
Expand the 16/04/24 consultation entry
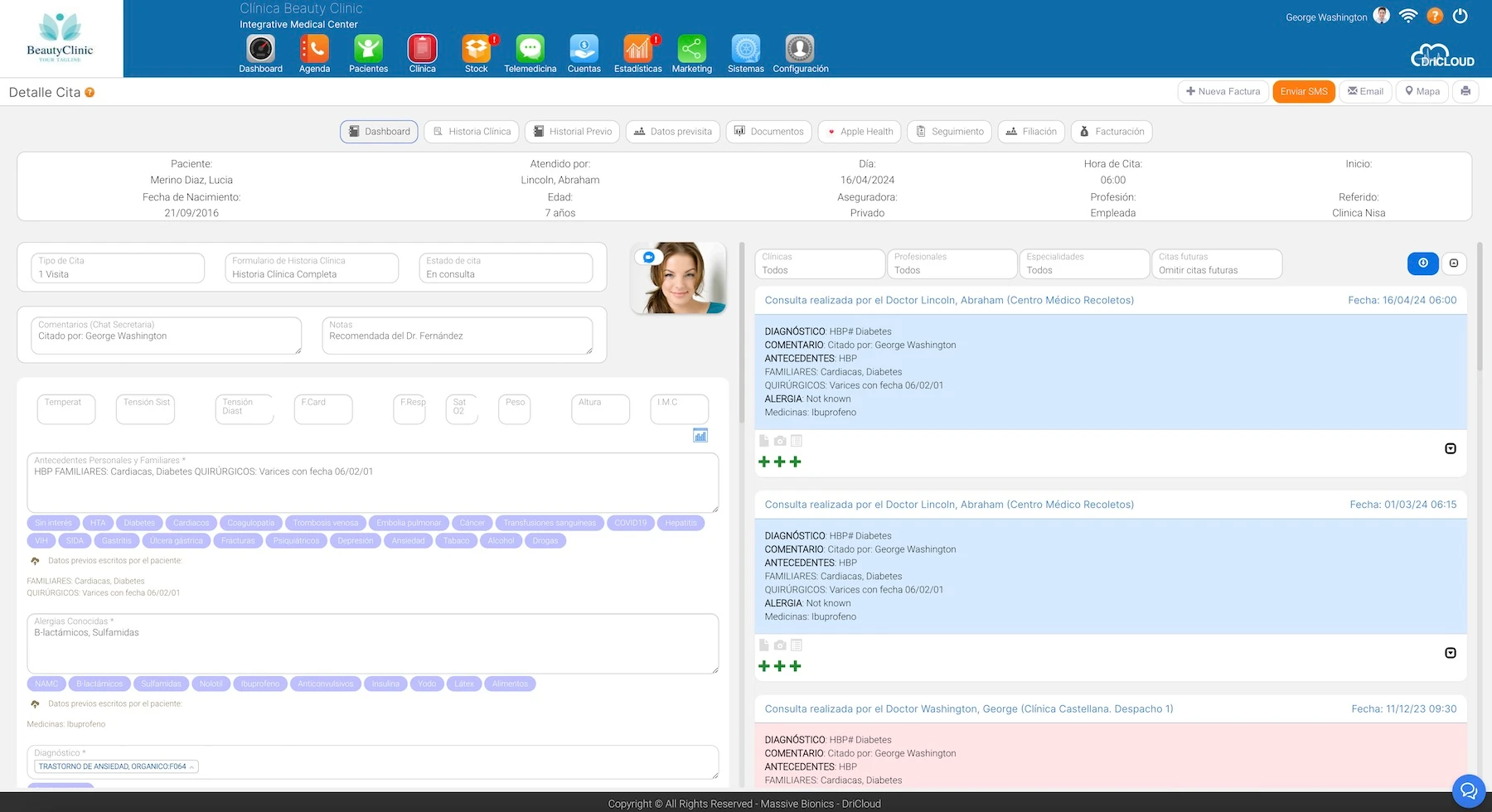tap(1450, 448)
